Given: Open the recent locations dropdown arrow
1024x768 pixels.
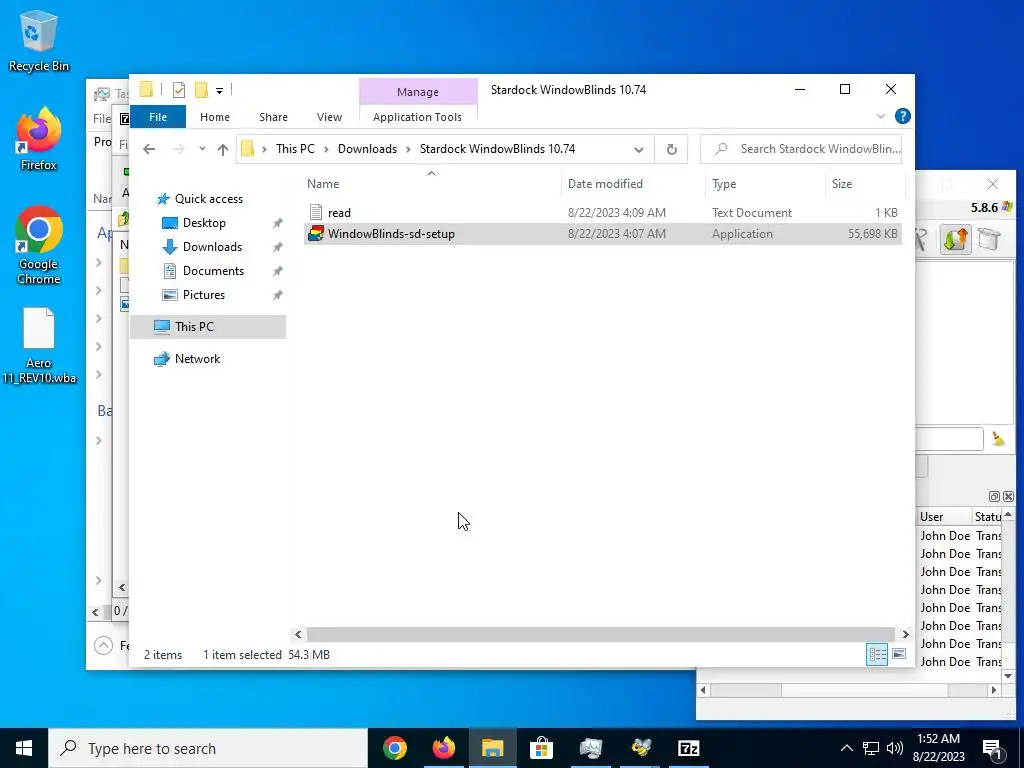Looking at the screenshot, I should [x=202, y=149].
